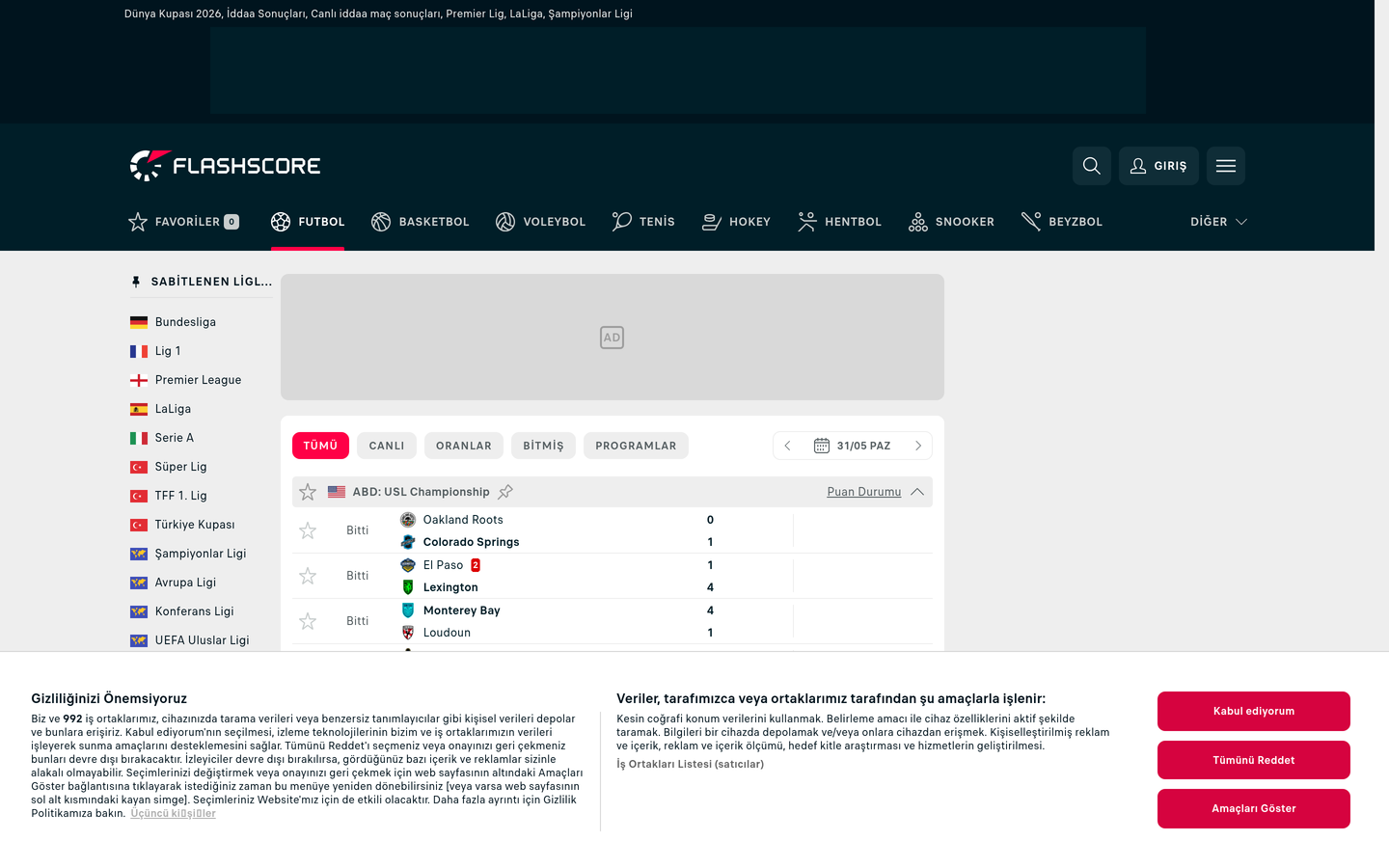This screenshot has height=868, width=1389.
Task: Favorite the El Paso vs Lexington match
Action: (x=308, y=576)
